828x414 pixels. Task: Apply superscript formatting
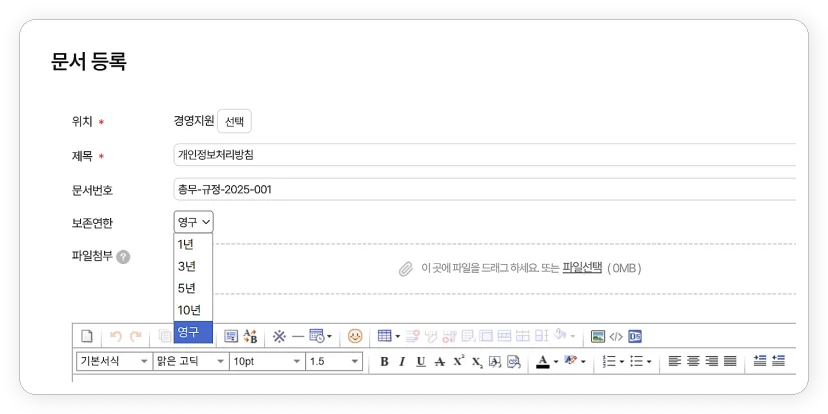(x=458, y=361)
